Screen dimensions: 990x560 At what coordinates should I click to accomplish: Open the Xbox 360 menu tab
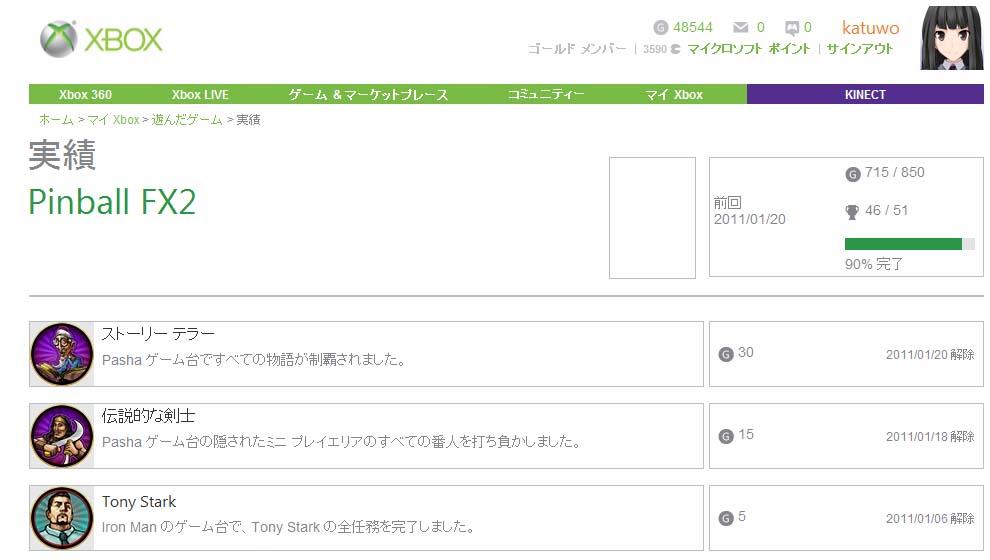pyautogui.click(x=85, y=95)
